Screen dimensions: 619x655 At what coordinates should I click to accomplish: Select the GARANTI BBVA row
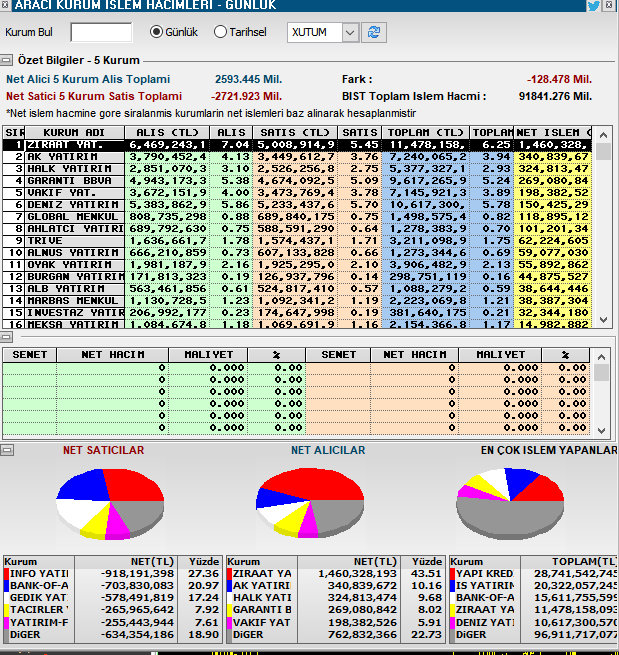tap(297, 181)
